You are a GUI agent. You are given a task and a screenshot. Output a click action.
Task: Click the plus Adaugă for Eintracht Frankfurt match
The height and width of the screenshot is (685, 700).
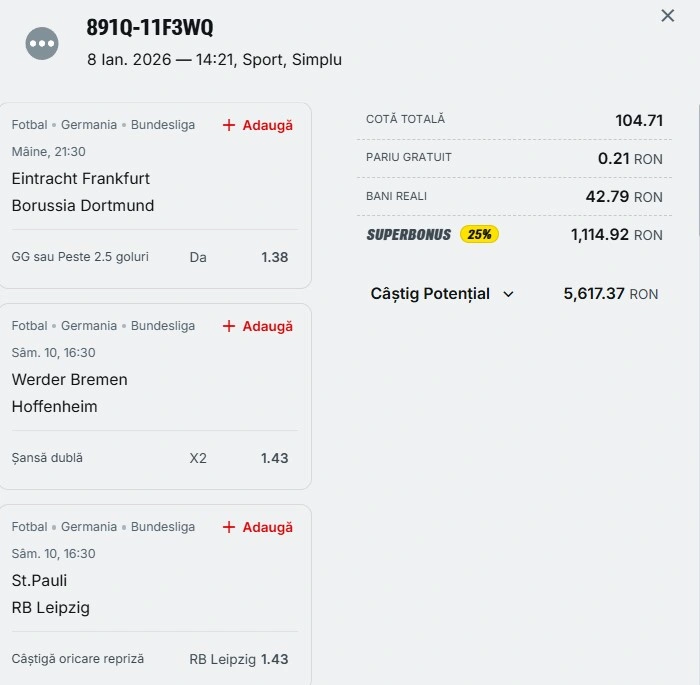click(x=258, y=125)
